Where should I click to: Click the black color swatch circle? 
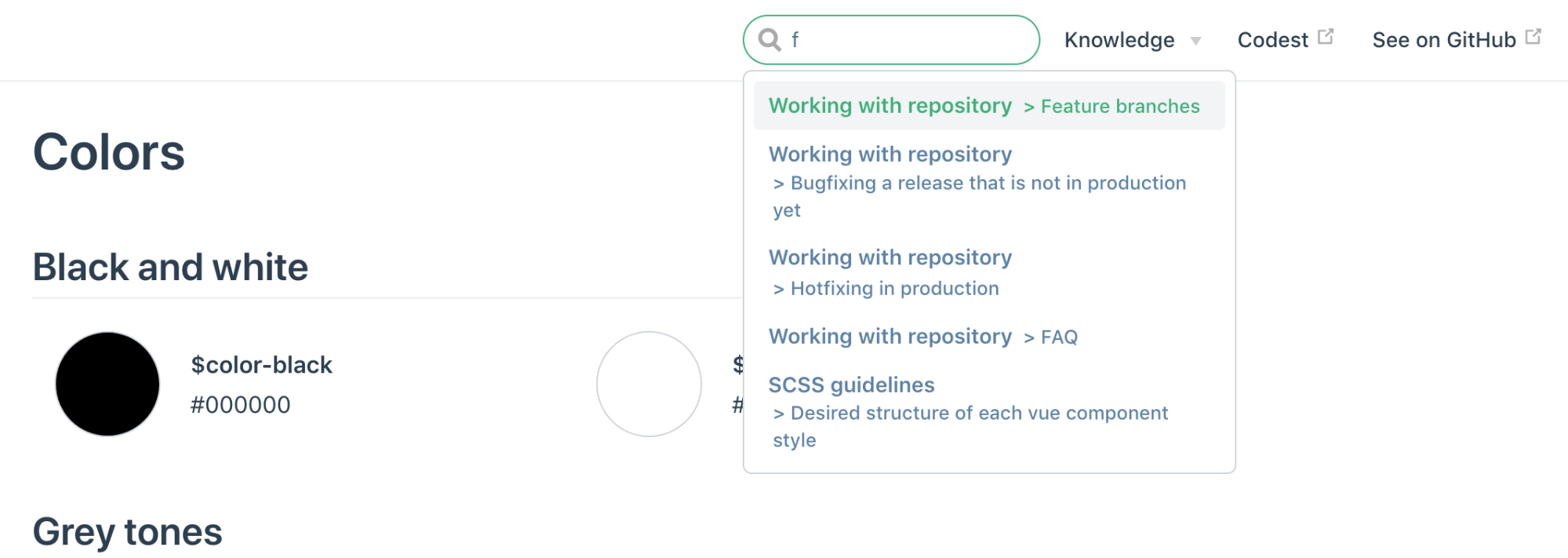click(x=107, y=384)
